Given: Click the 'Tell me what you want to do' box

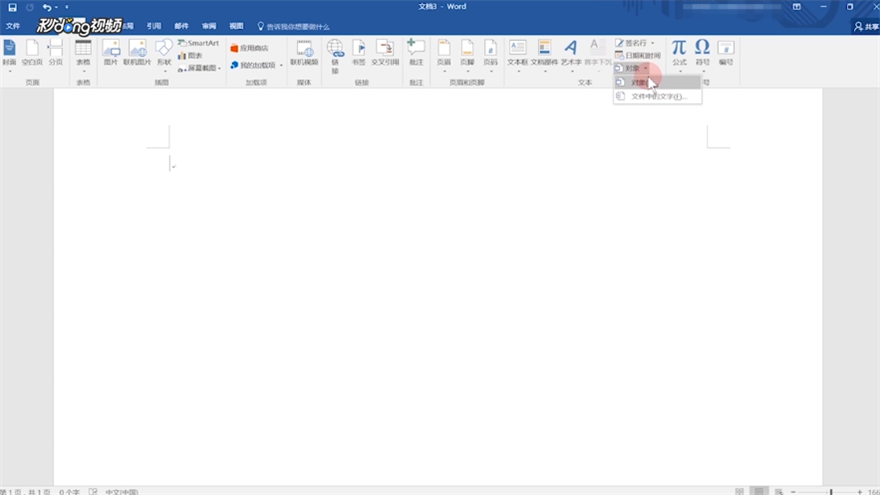Looking at the screenshot, I should click(294, 26).
